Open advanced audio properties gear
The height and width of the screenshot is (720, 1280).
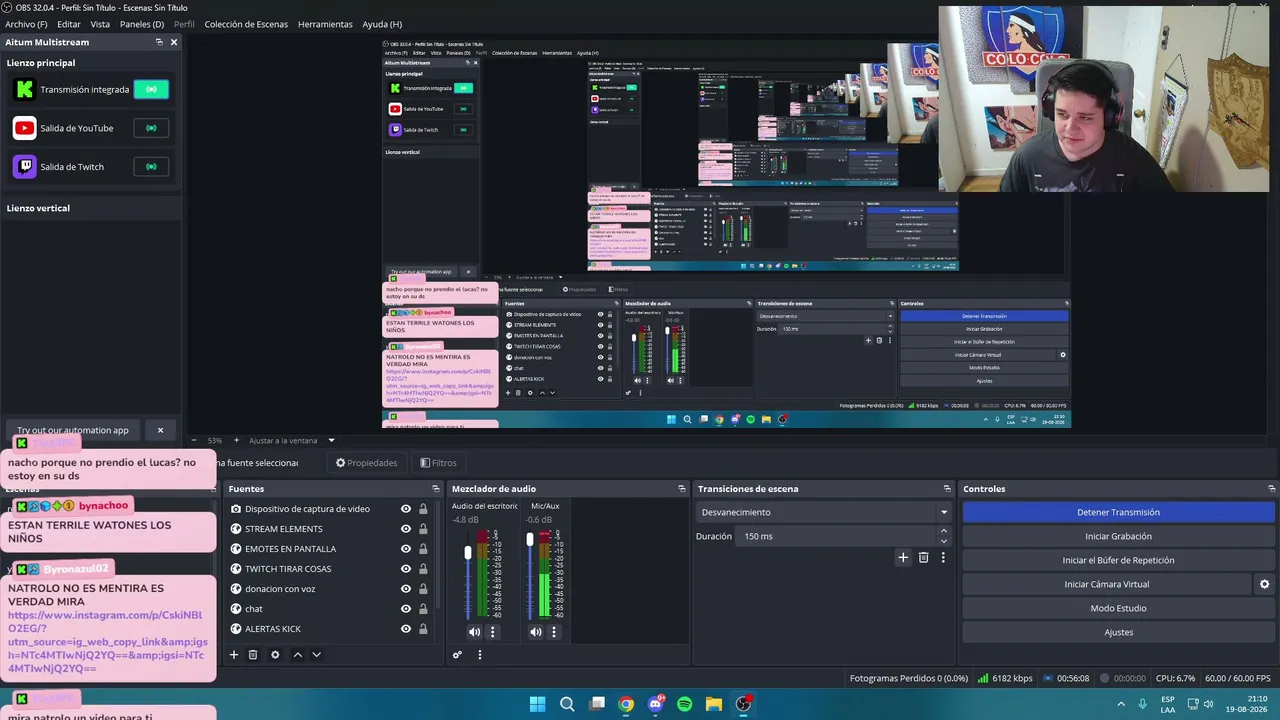(457, 655)
